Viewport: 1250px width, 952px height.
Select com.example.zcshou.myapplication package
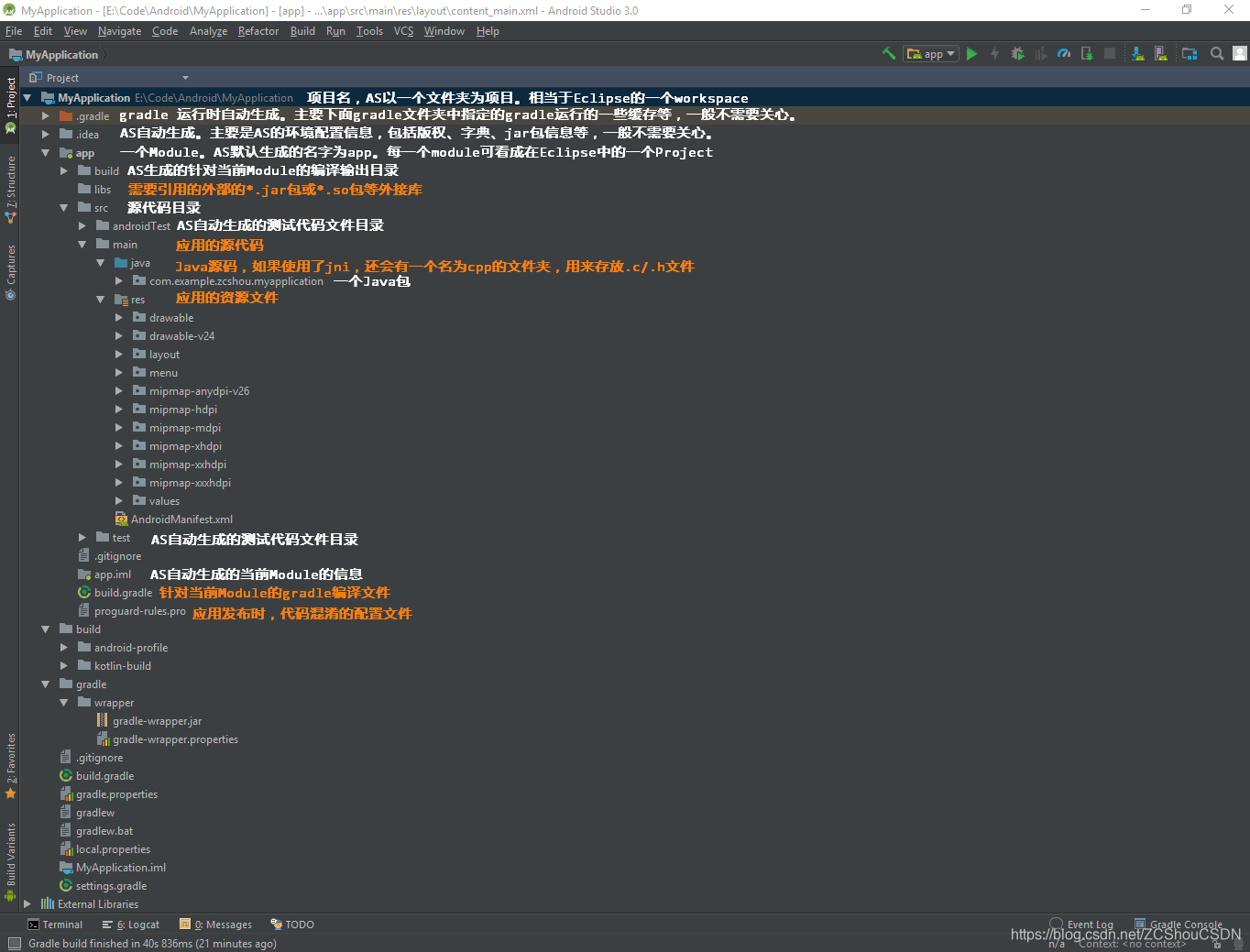coord(236,281)
